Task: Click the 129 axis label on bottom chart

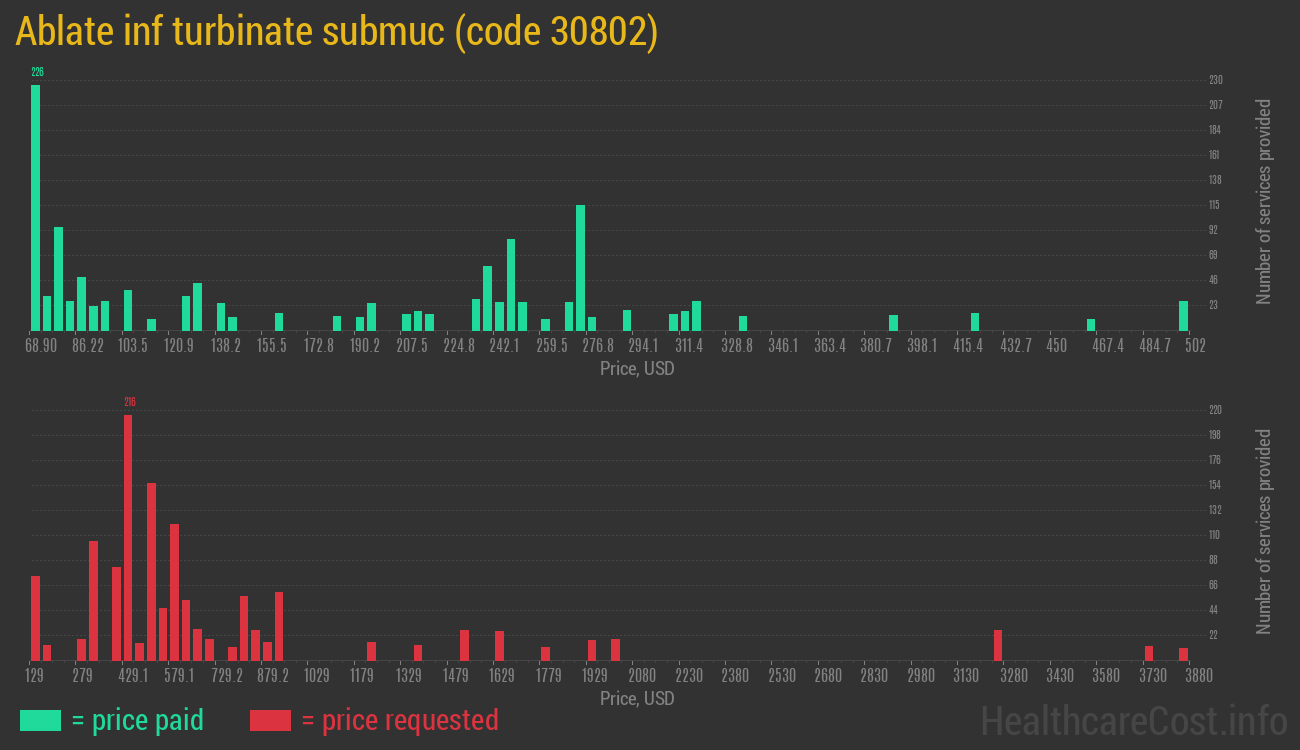Action: (36, 675)
